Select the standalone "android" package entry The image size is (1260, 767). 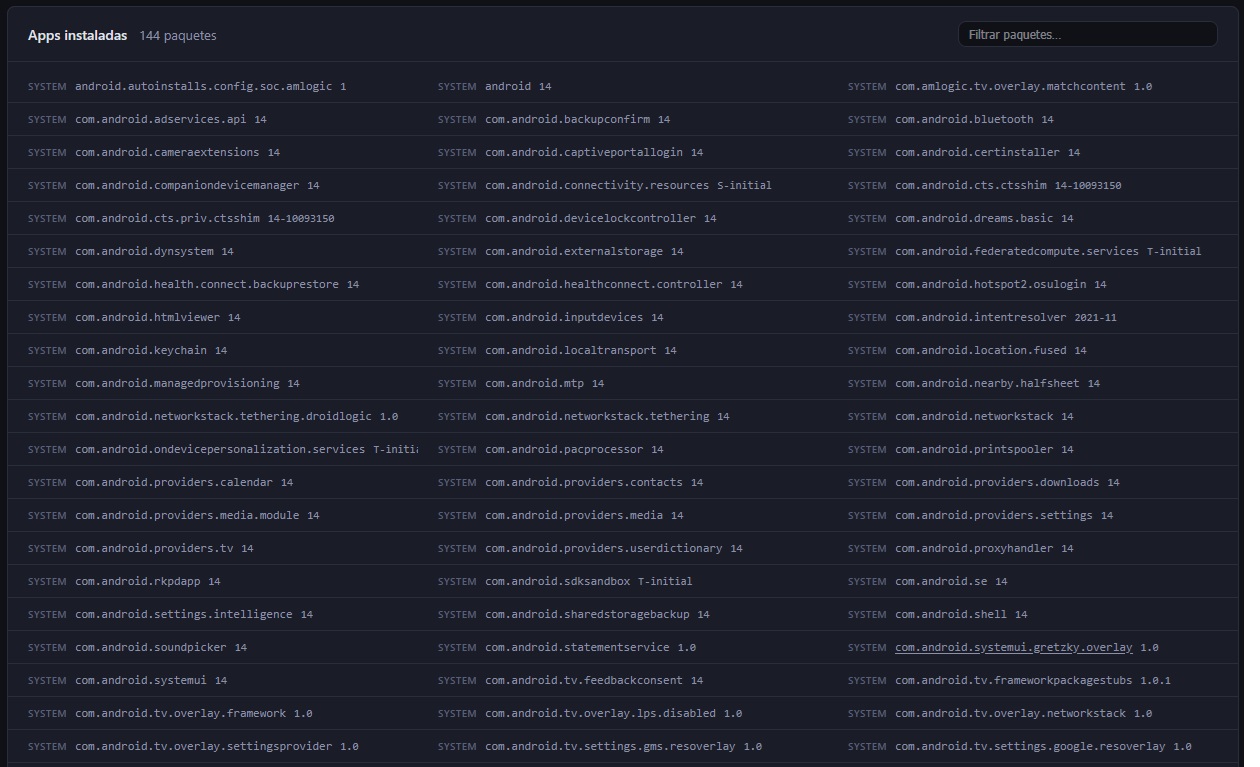(x=507, y=86)
